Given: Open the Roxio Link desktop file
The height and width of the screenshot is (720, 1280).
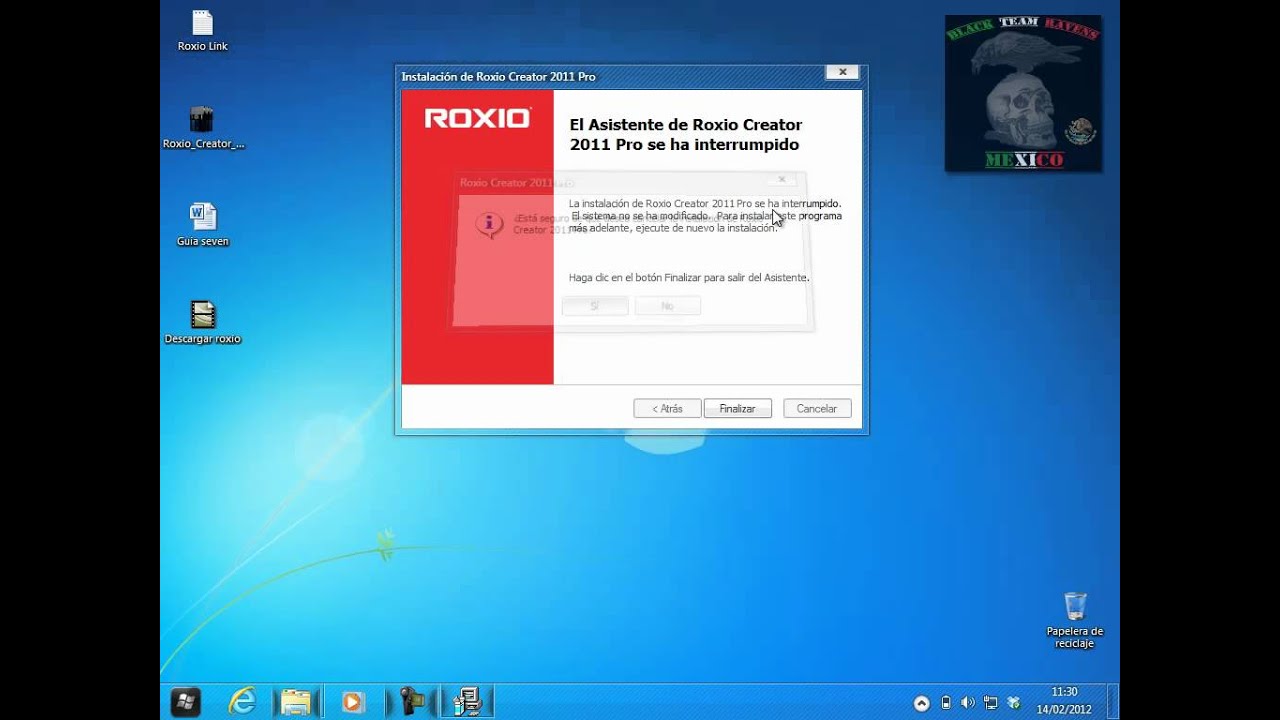Looking at the screenshot, I should click(x=202, y=31).
